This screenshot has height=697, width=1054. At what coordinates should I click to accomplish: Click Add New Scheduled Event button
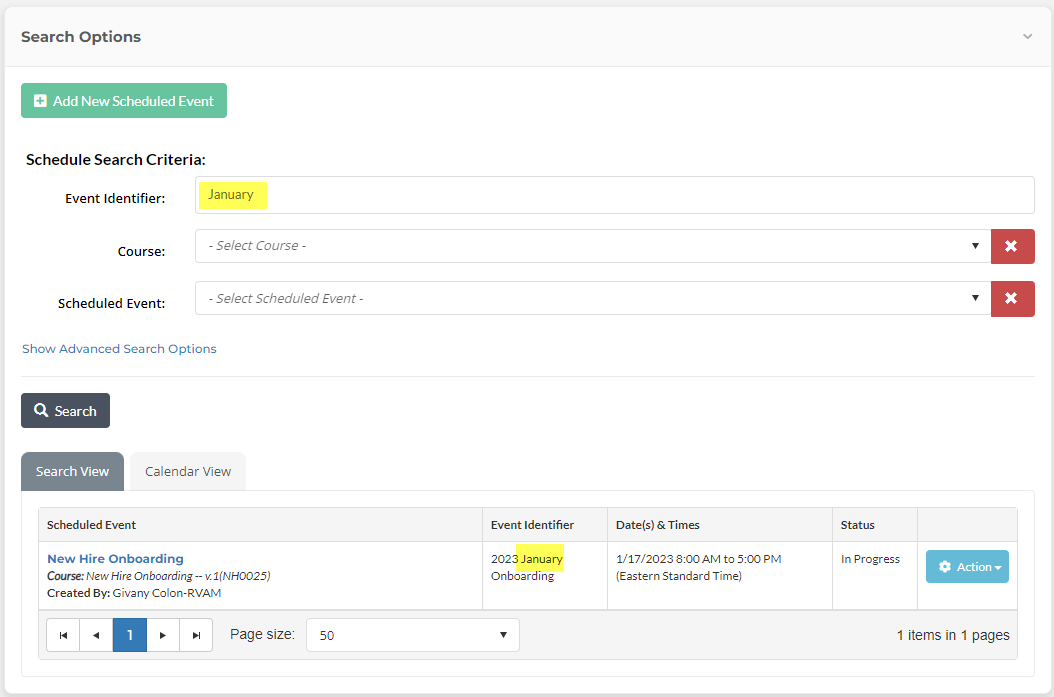pyautogui.click(x=124, y=101)
